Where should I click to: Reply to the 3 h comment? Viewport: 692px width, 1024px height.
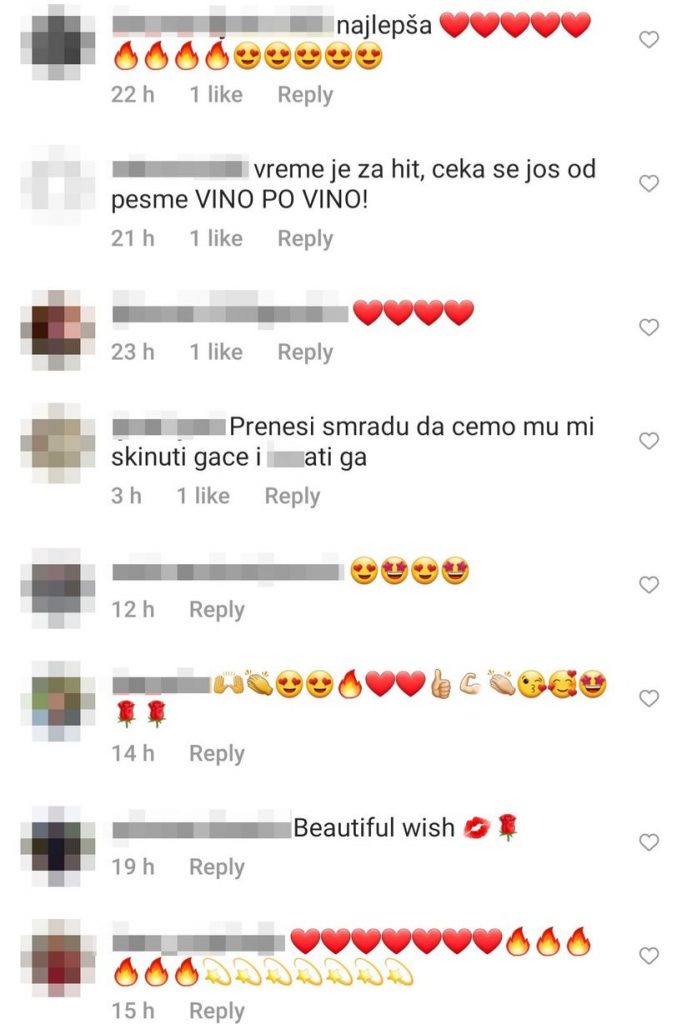coord(292,496)
